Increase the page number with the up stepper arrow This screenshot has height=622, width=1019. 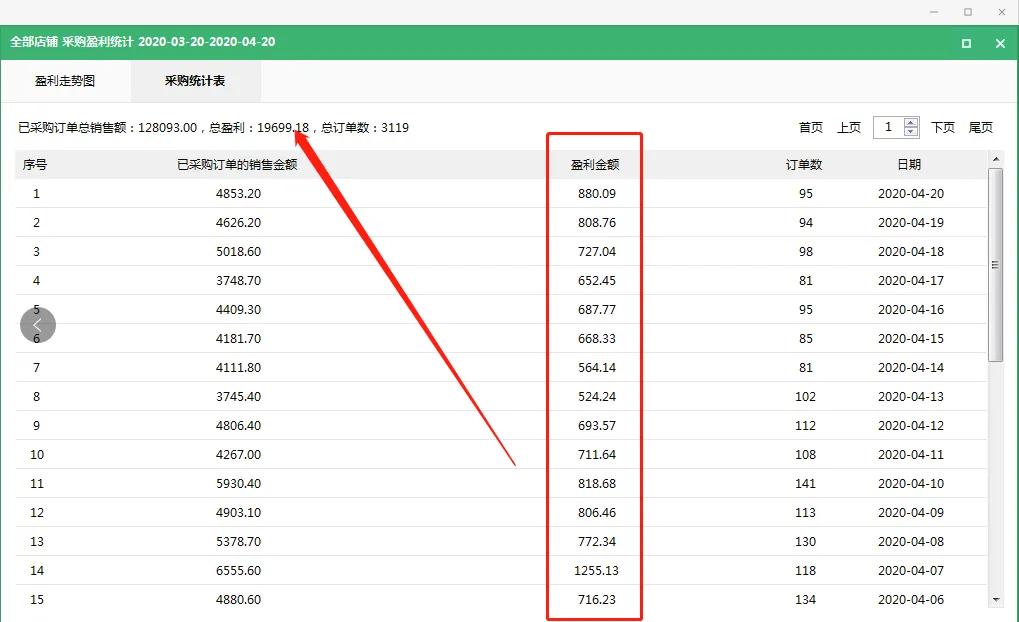pos(909,122)
